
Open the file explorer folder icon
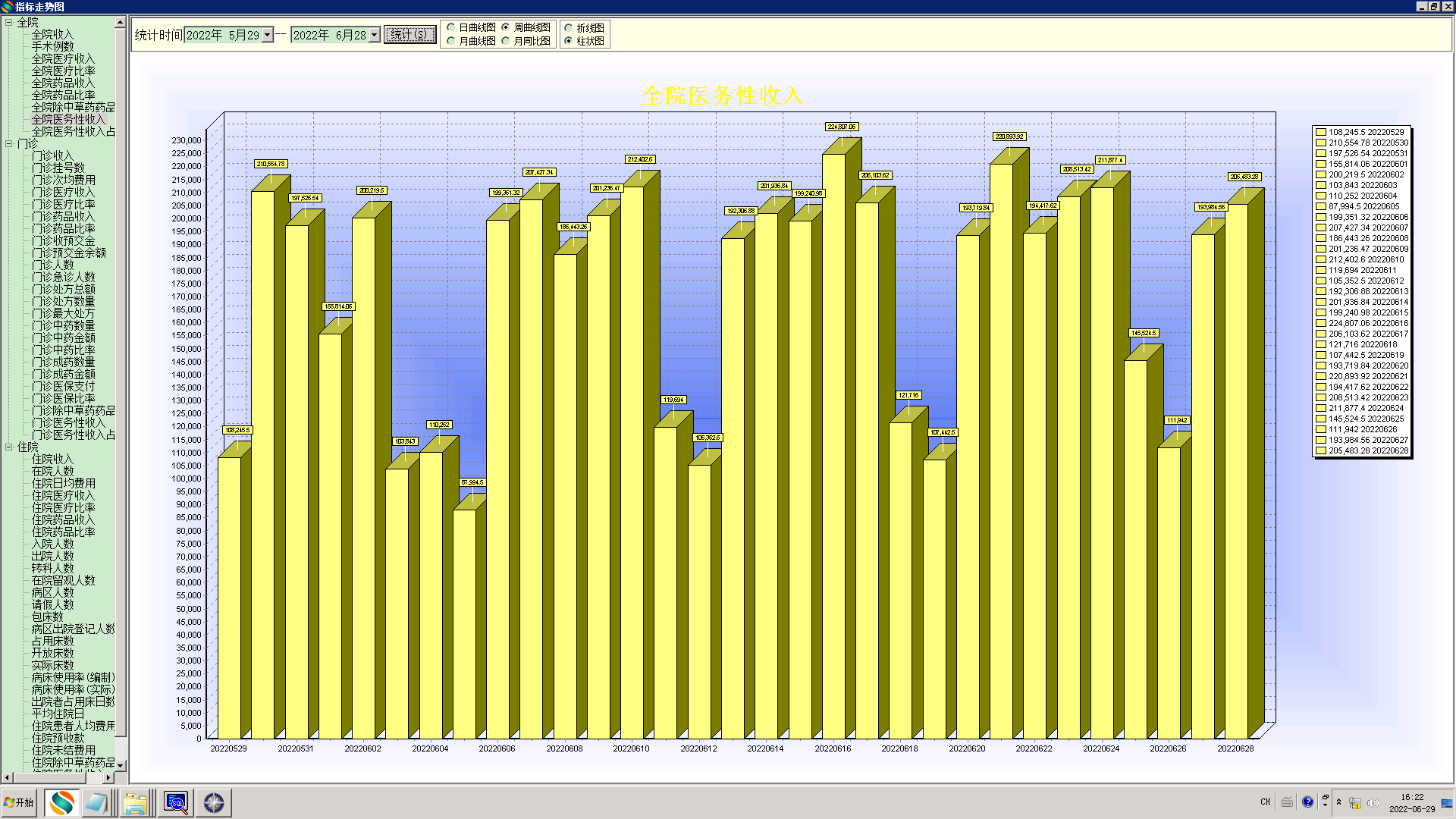pyautogui.click(x=135, y=802)
